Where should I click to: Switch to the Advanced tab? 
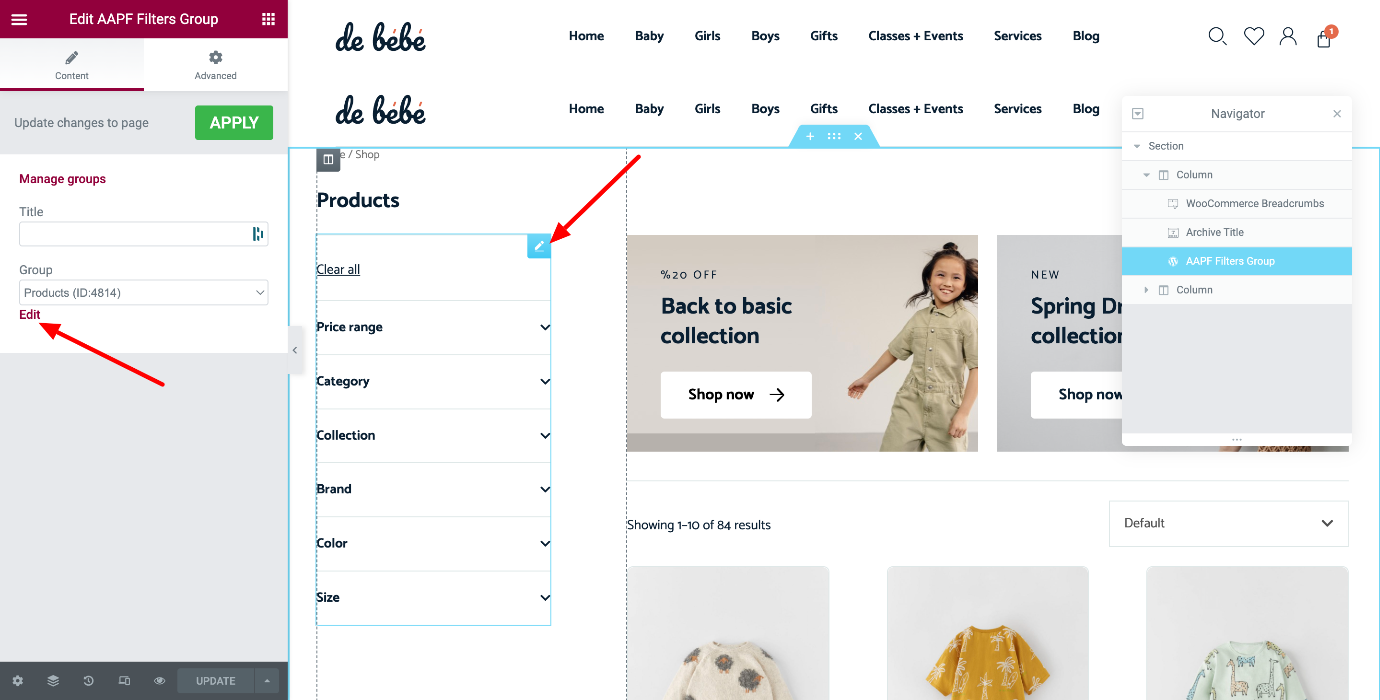(216, 65)
